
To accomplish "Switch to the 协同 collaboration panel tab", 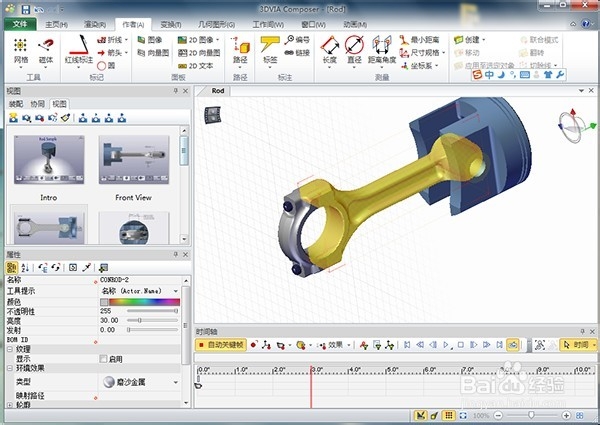I will click(x=38, y=104).
